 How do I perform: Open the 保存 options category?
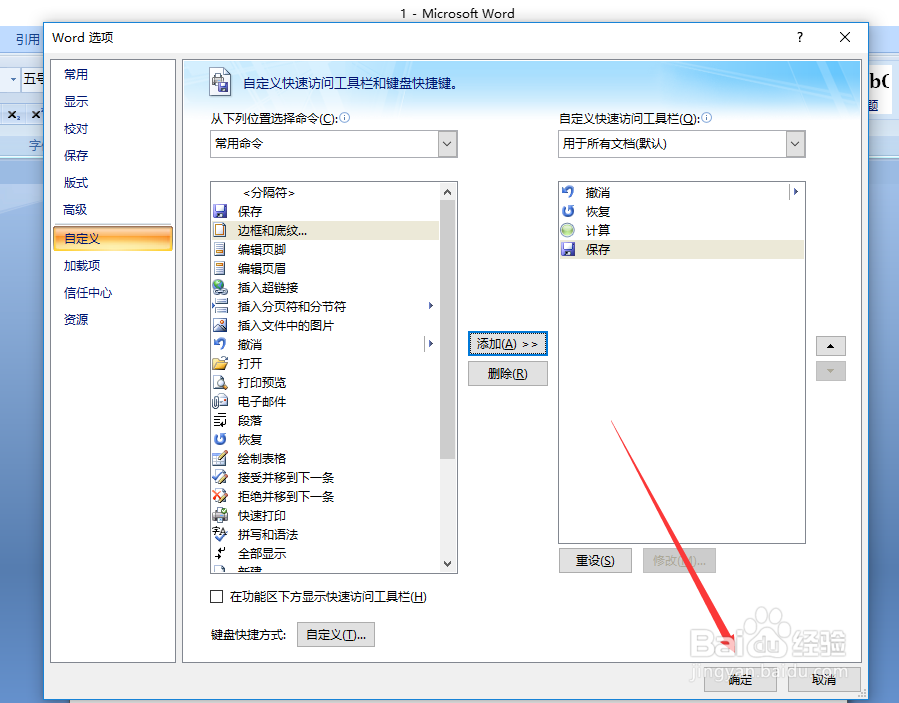pyautogui.click(x=76, y=155)
